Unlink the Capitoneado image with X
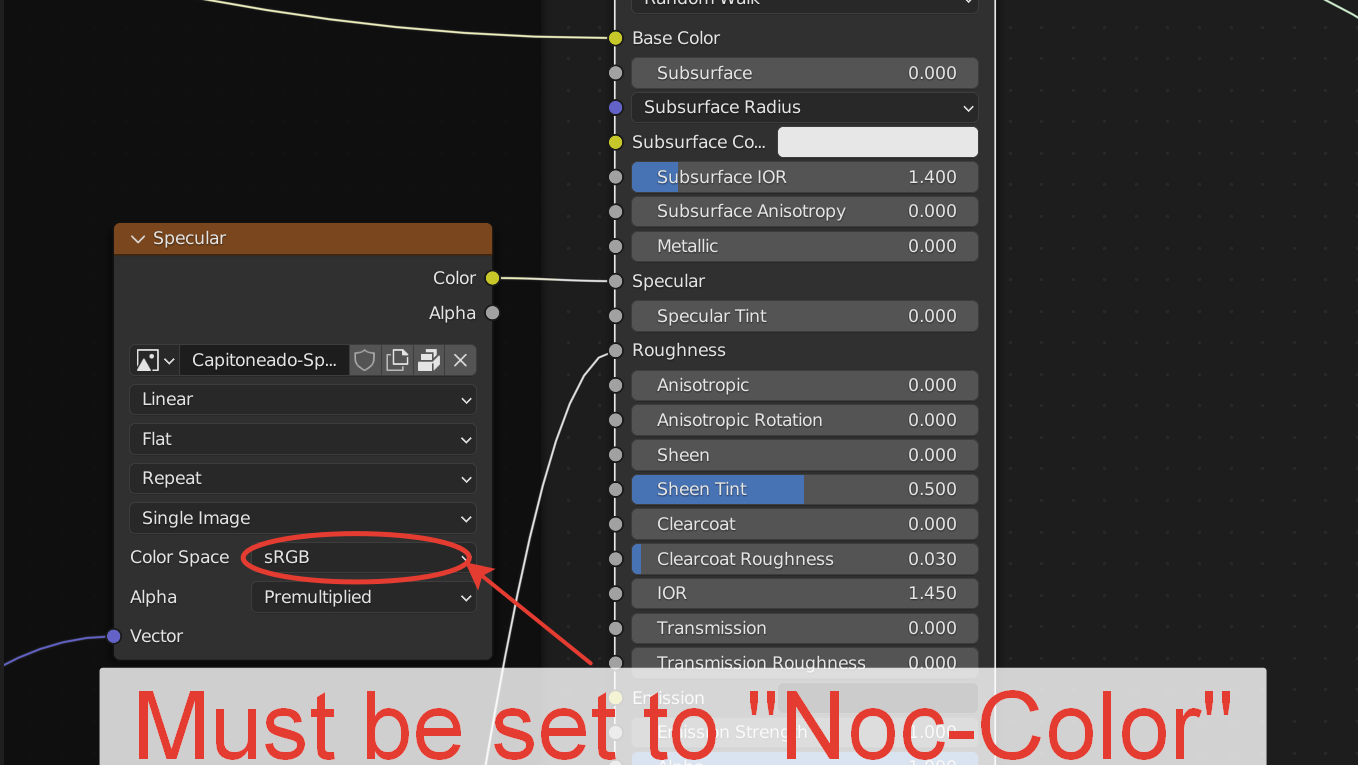The width and height of the screenshot is (1358, 765). point(460,360)
